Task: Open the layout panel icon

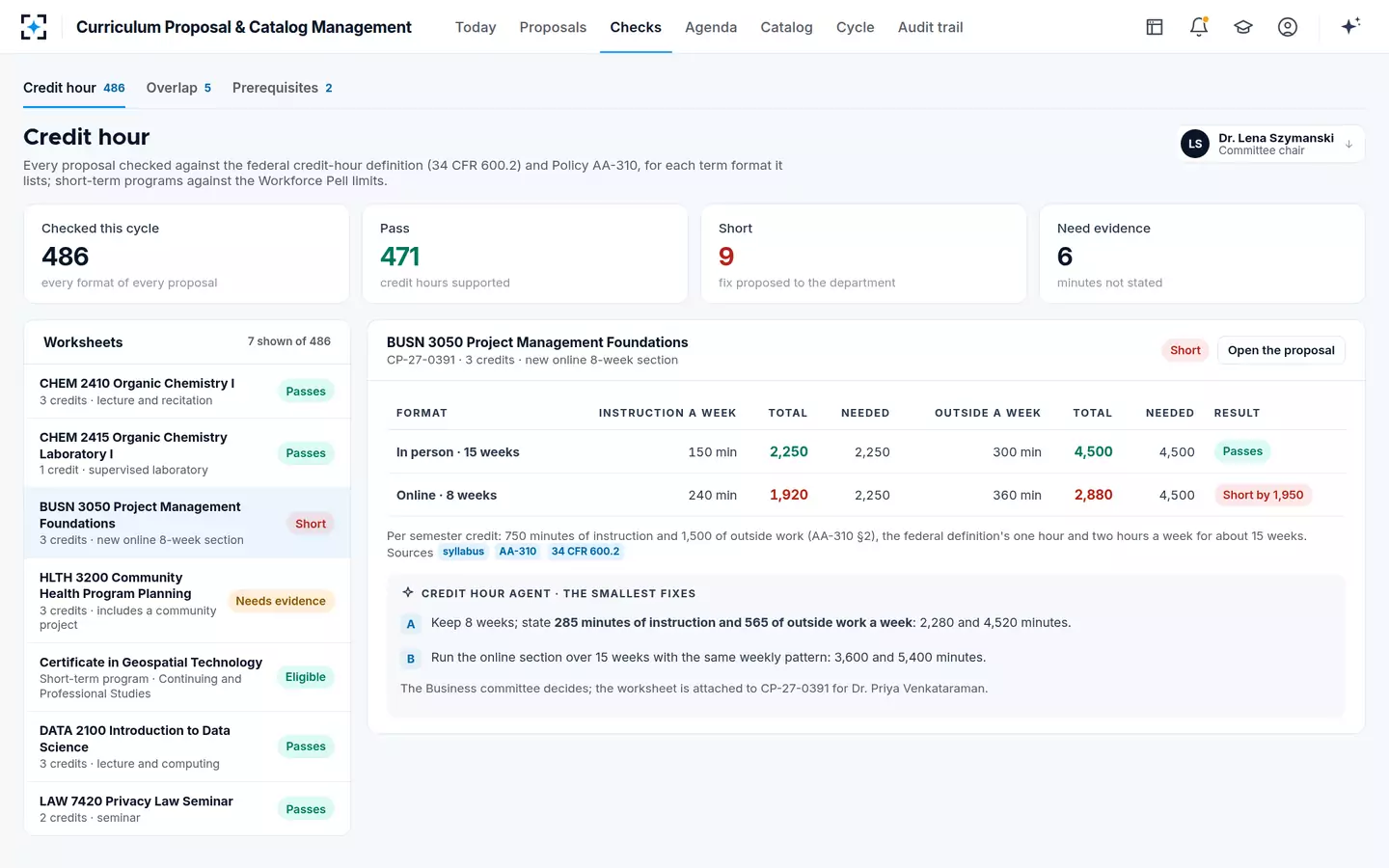Action: pos(1155,27)
